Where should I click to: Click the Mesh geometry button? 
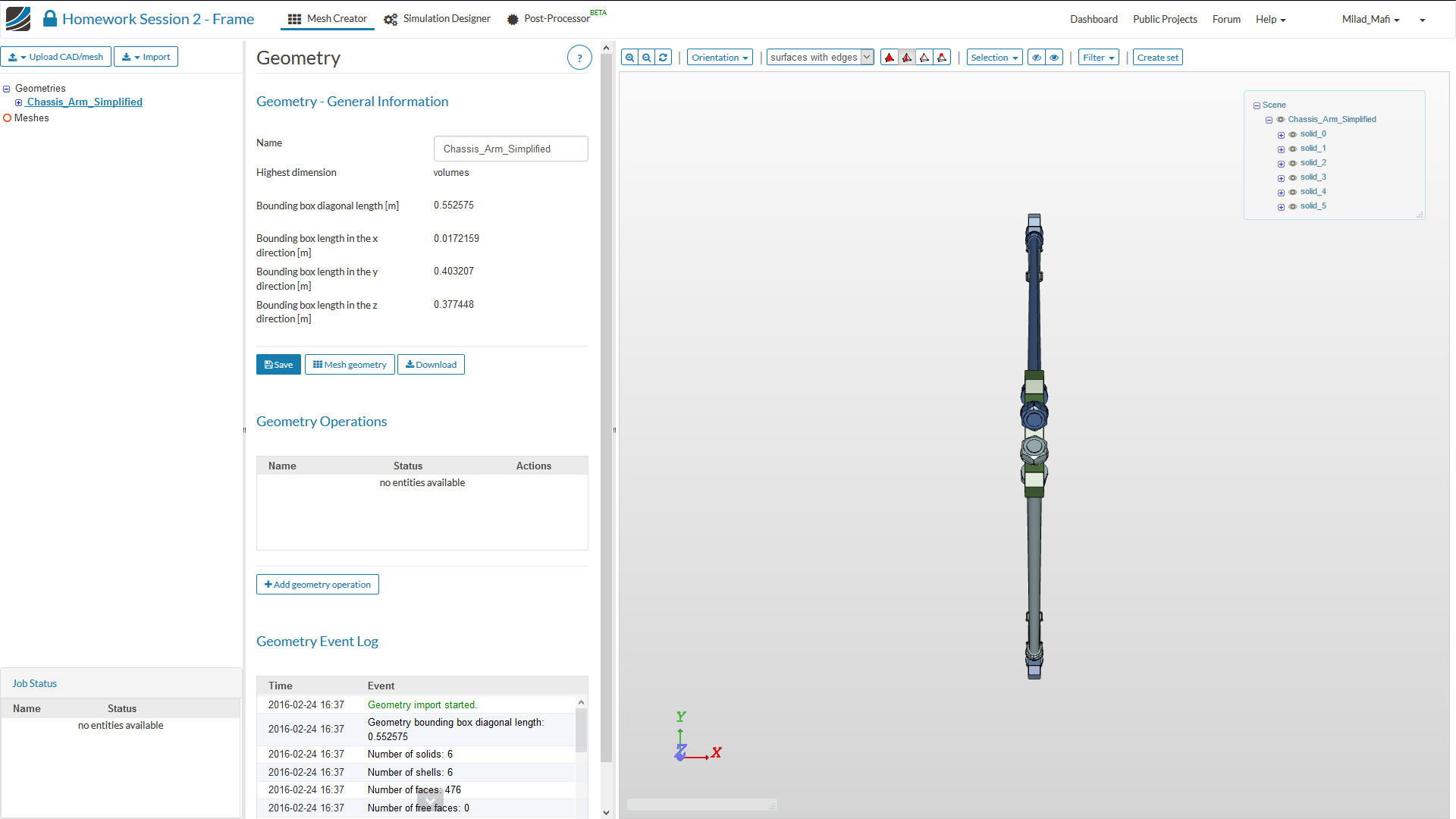350,365
